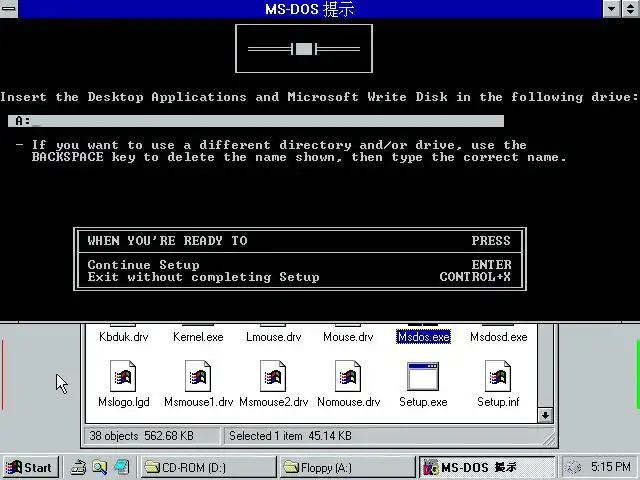Viewport: 640px width, 480px height.
Task: Select the Msdosd.exe file name
Action: [498, 337]
